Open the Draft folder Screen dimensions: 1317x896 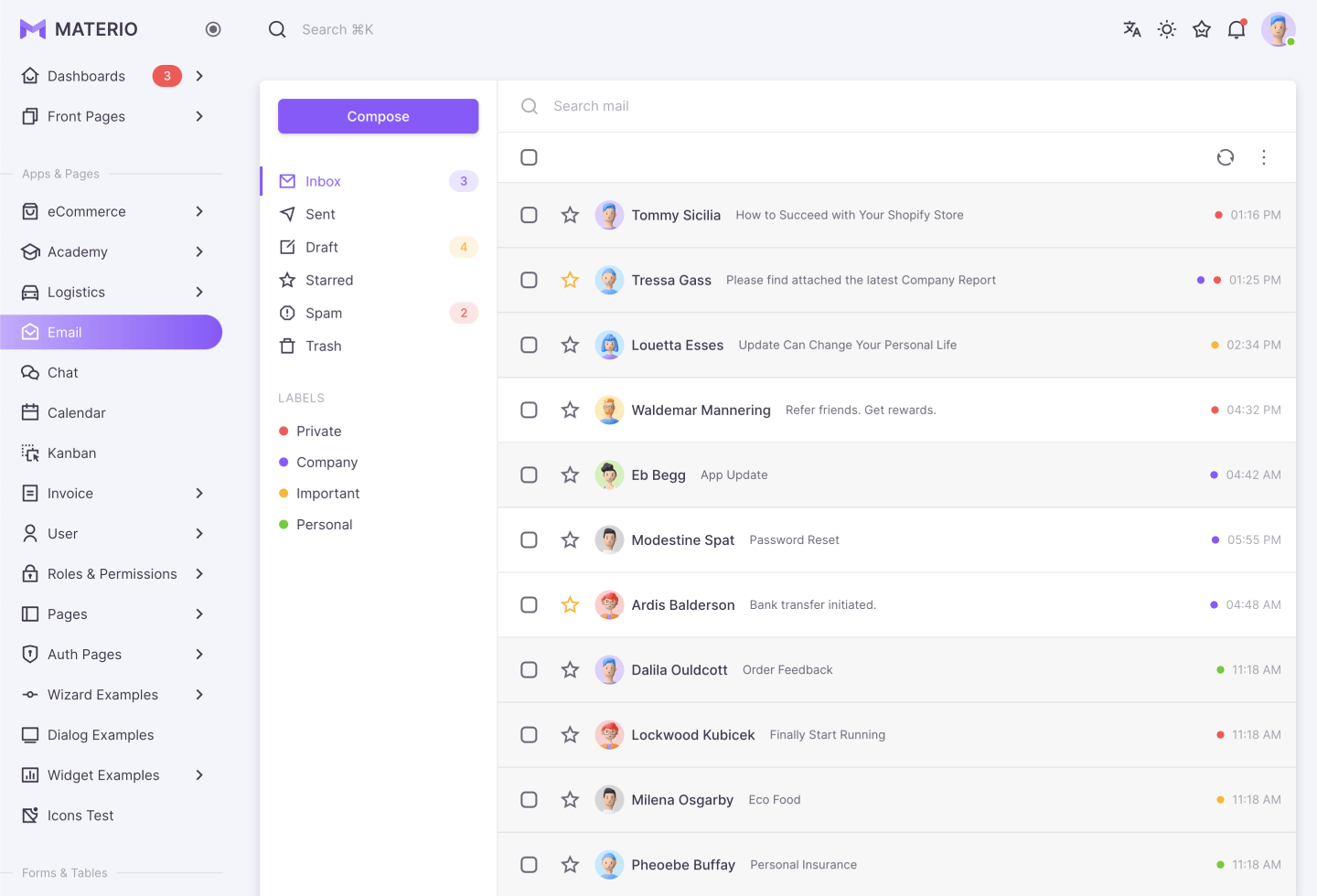coord(378,247)
